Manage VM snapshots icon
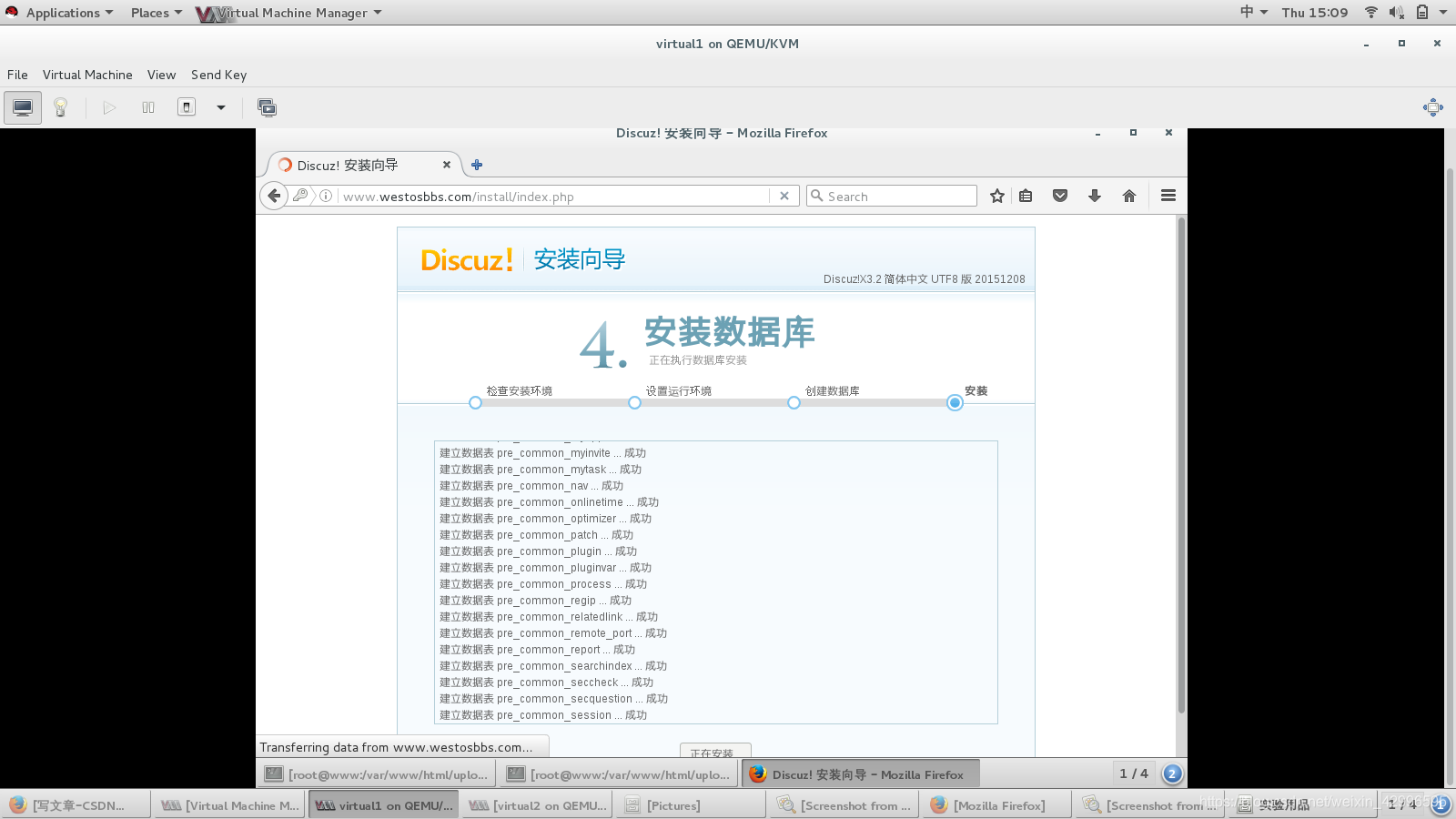Screen dimensions: 1456x819 point(267,107)
